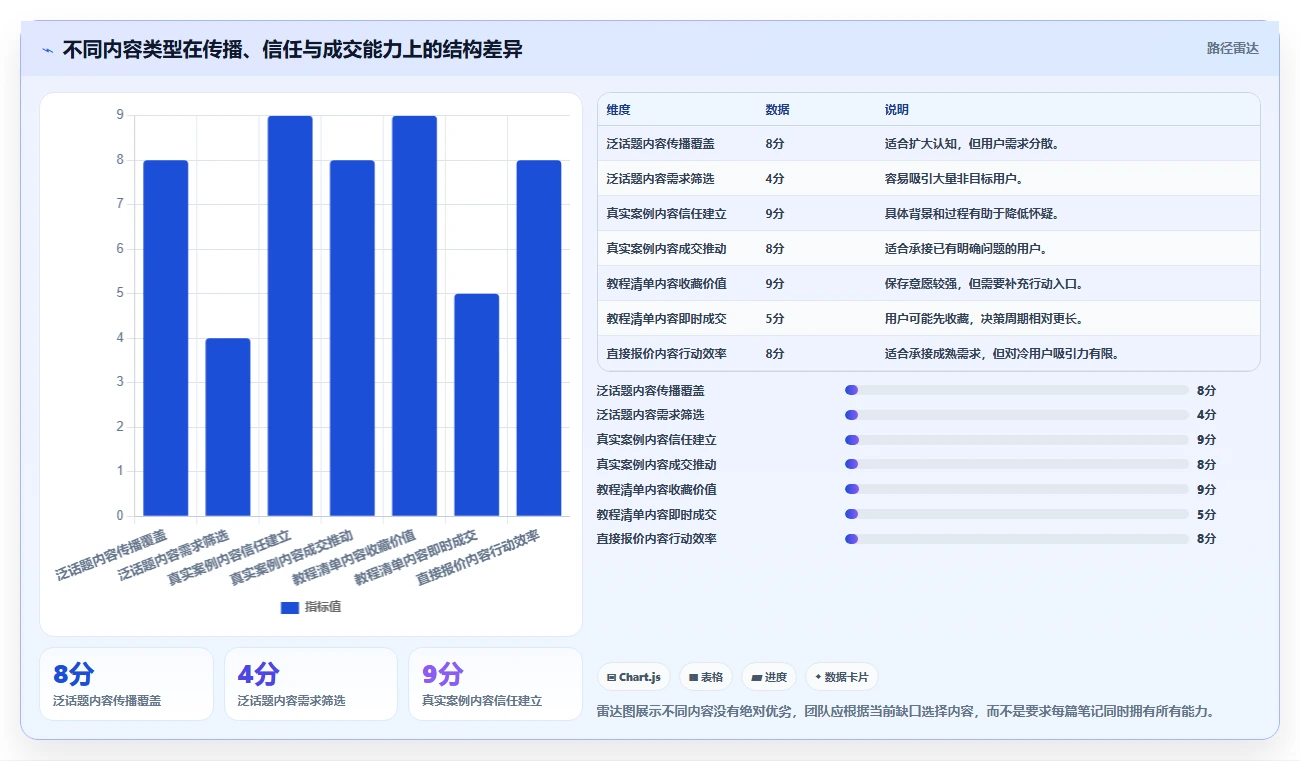The image size is (1300, 761).
Task: Click description 适合扩大认知，但用户需求分散。
Action: pos(973,144)
